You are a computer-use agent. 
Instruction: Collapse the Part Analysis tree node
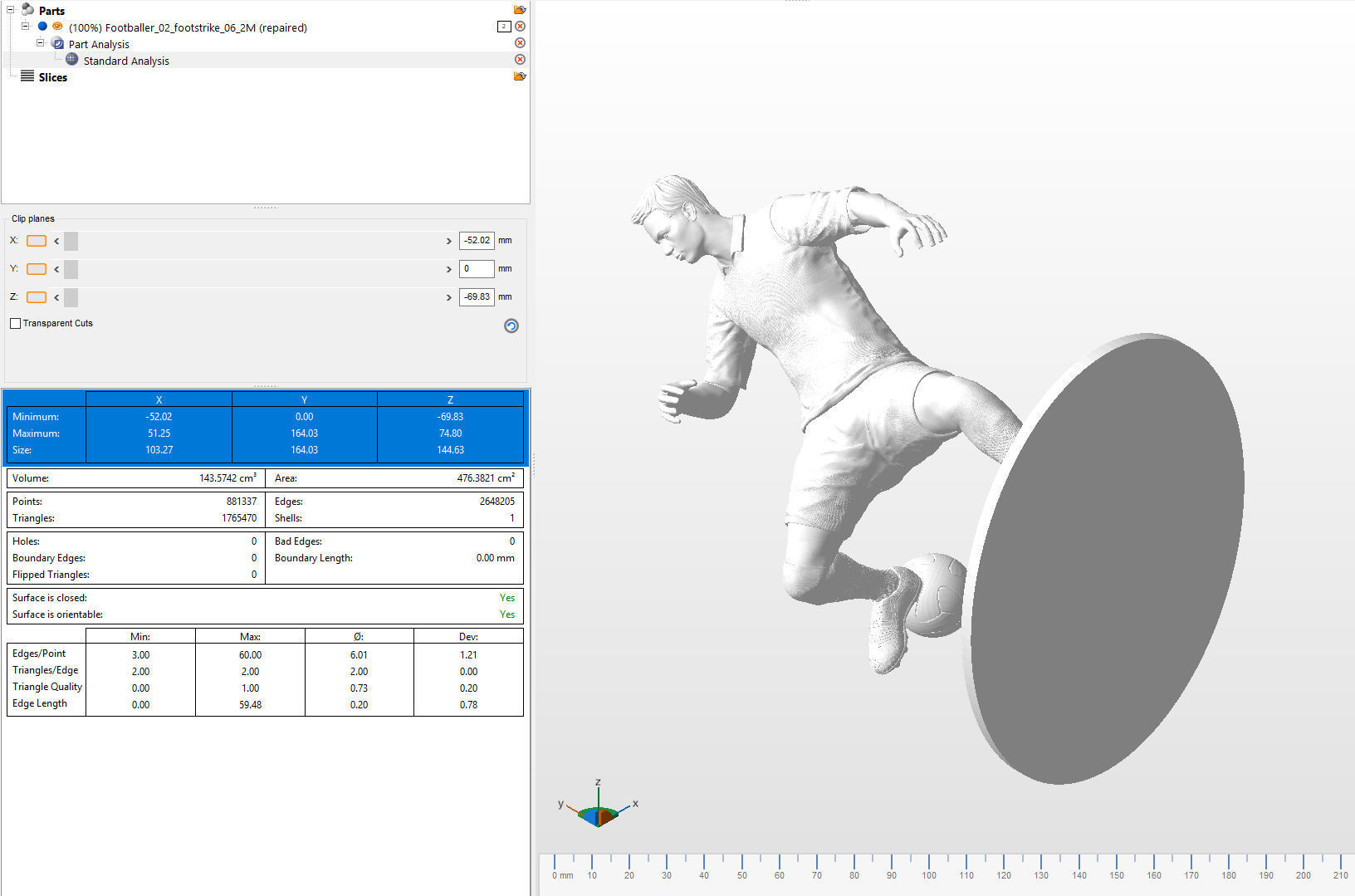point(40,43)
